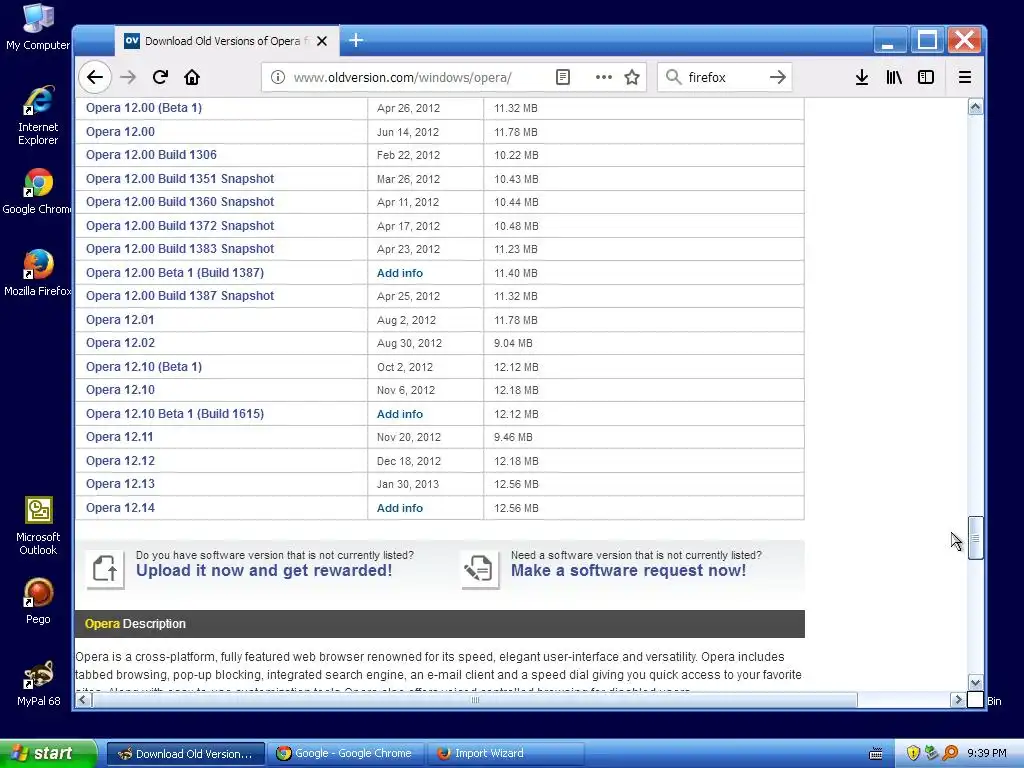This screenshot has height=768, width=1024.
Task: Submit the firefox search with arrow
Action: 777,77
